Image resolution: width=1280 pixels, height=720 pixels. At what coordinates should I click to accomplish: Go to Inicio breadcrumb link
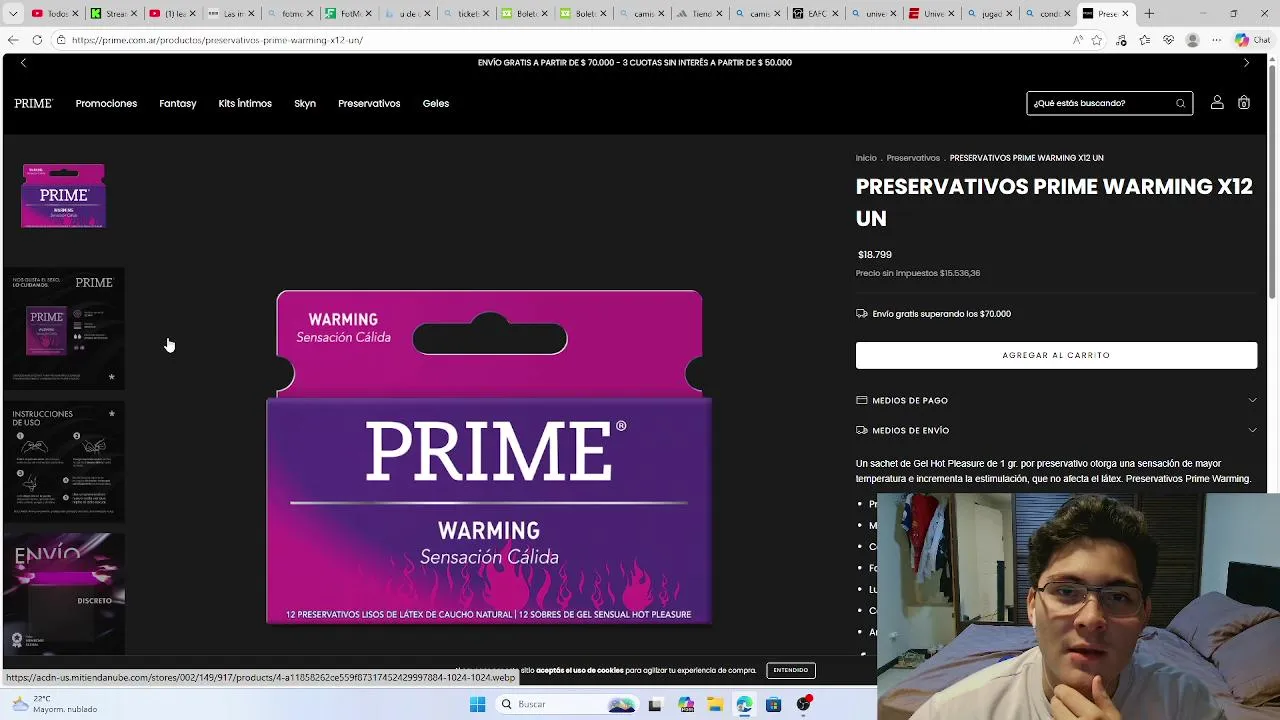(x=866, y=158)
